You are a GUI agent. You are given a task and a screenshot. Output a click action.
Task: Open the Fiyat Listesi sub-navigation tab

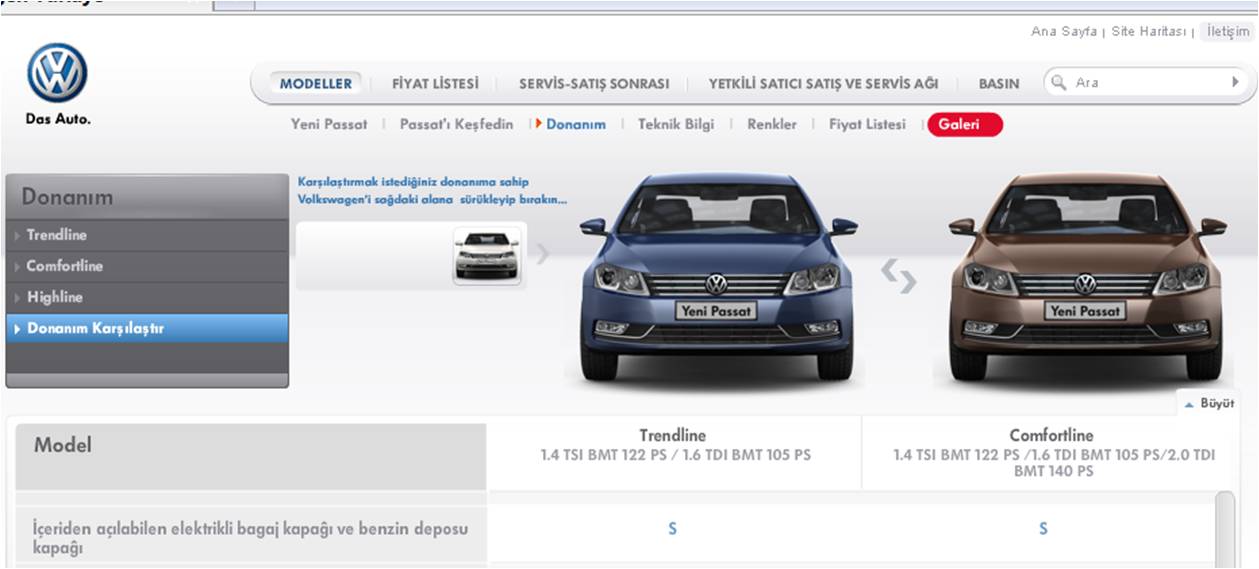coord(867,125)
